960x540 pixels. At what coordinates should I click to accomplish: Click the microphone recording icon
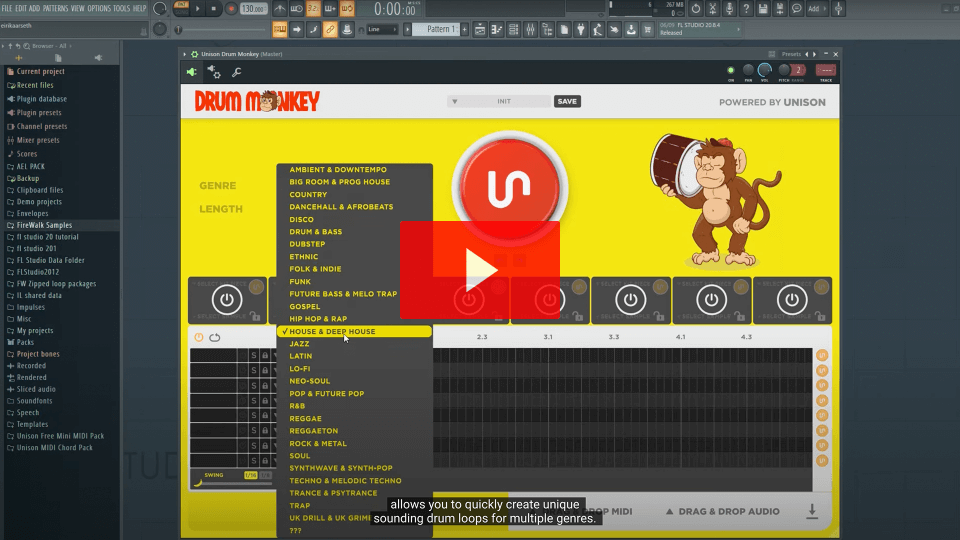(x=729, y=9)
